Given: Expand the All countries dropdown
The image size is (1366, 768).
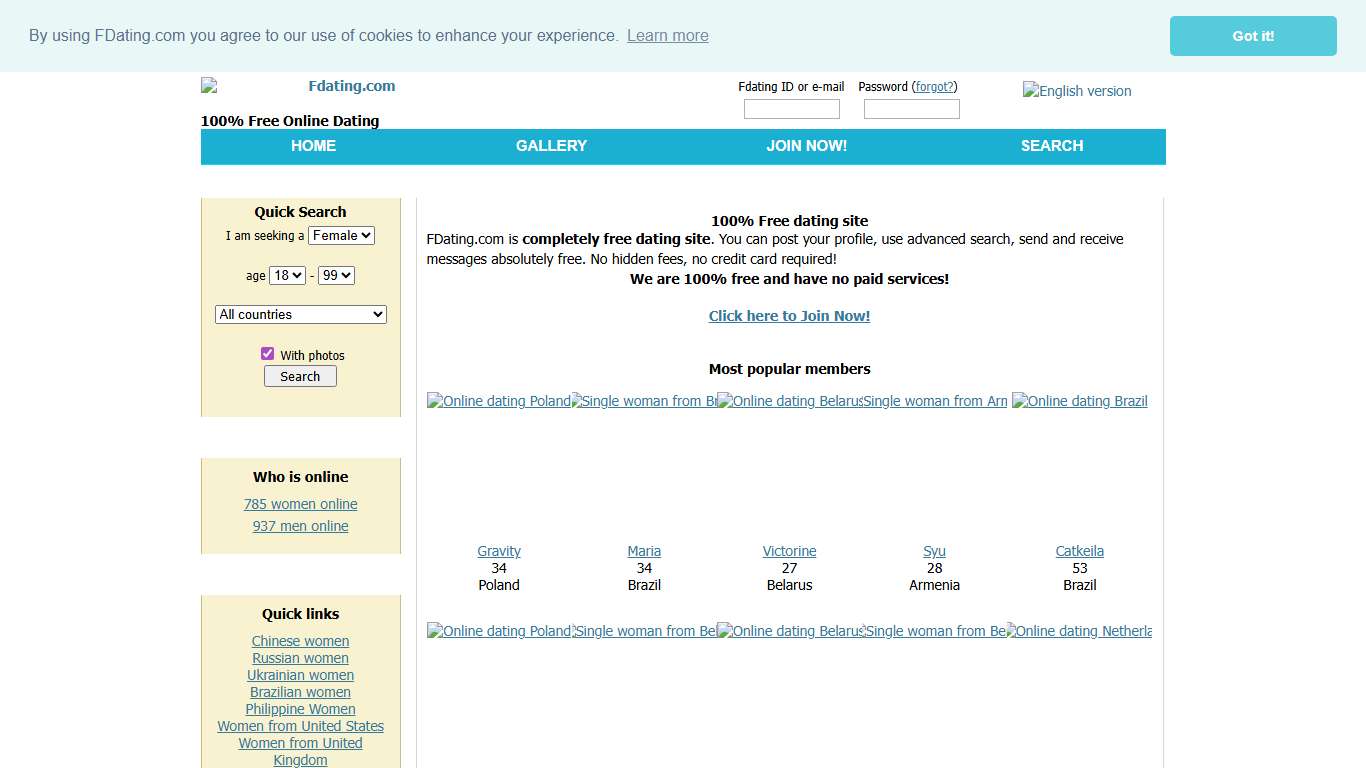Looking at the screenshot, I should 300,315.
